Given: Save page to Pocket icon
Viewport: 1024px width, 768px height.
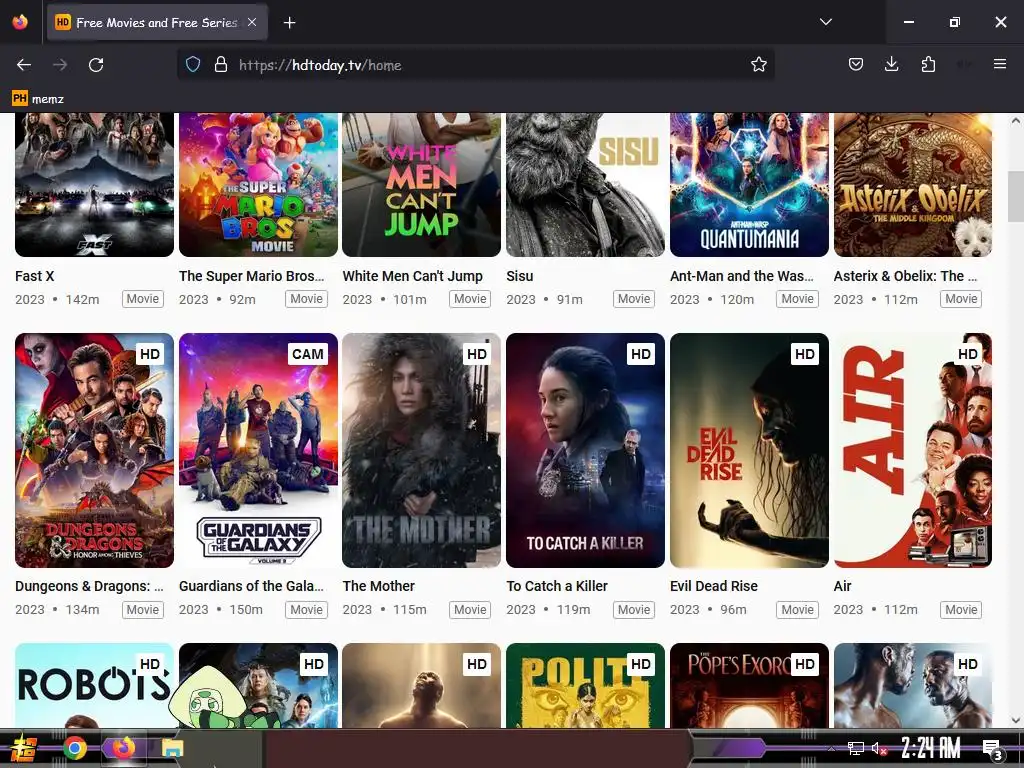Looking at the screenshot, I should [x=856, y=65].
